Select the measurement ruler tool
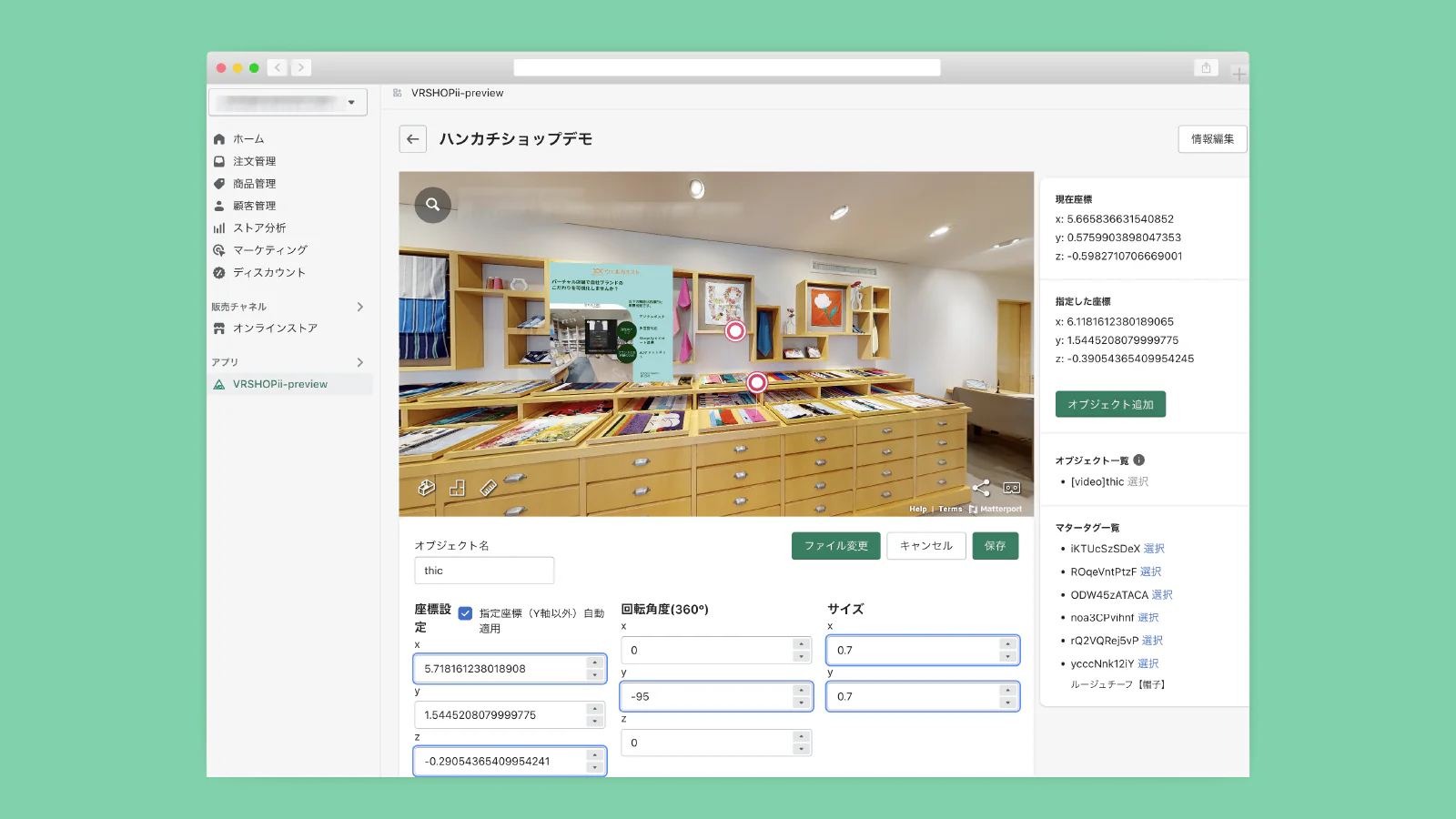 [489, 488]
